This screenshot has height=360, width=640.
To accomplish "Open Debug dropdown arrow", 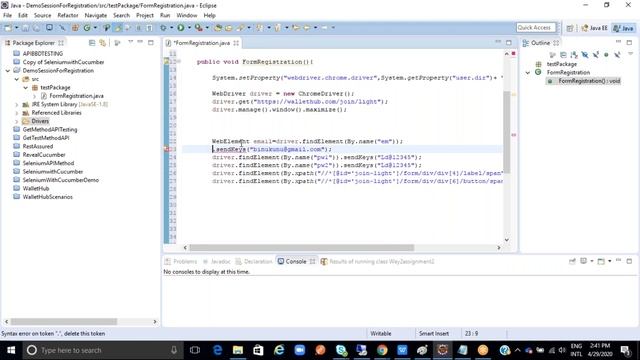I will point(171,28).
